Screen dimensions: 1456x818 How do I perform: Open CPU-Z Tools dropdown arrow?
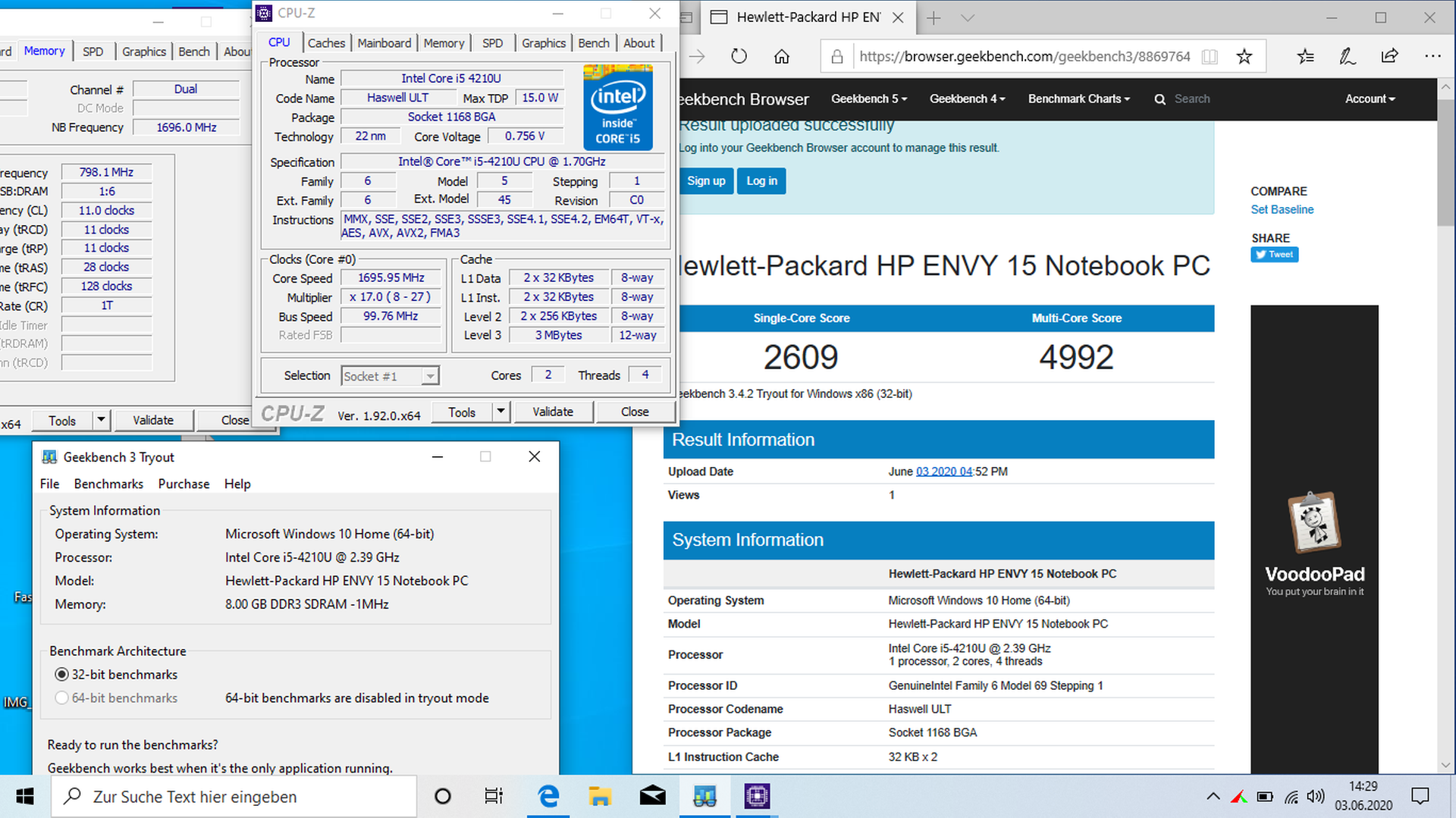(x=500, y=412)
